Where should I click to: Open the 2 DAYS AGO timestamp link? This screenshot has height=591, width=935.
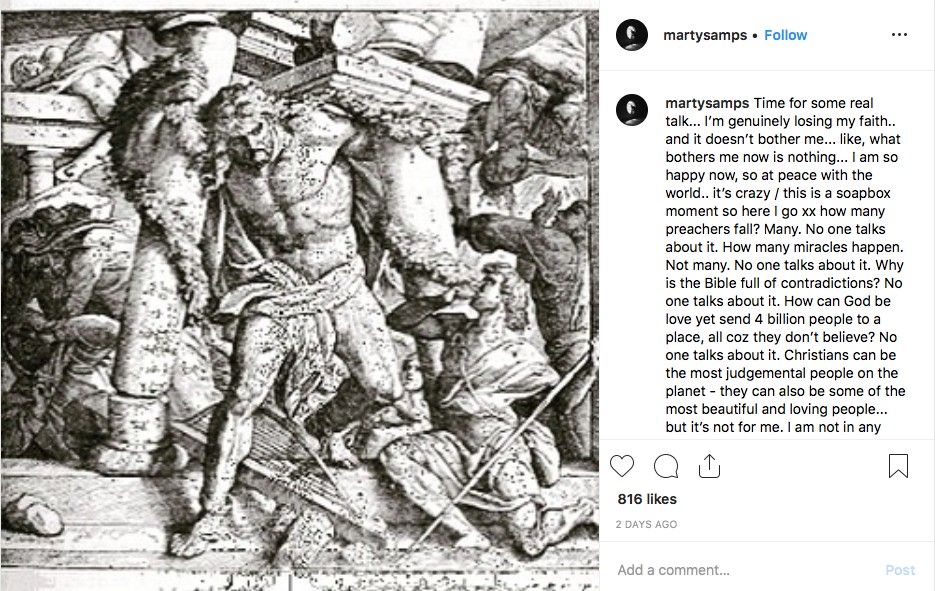click(x=646, y=524)
